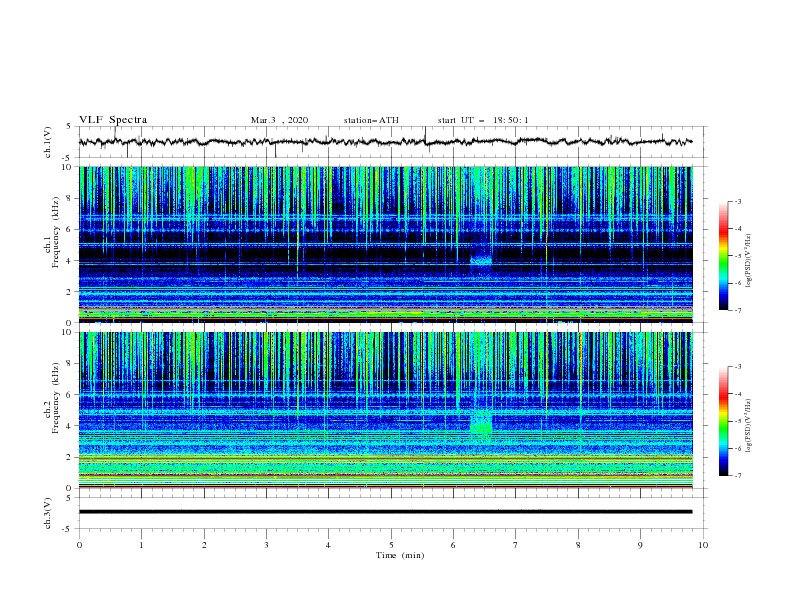Click the "-3" label on ch.1 colorbar
Screen dimensions: 792x612
pos(737,201)
